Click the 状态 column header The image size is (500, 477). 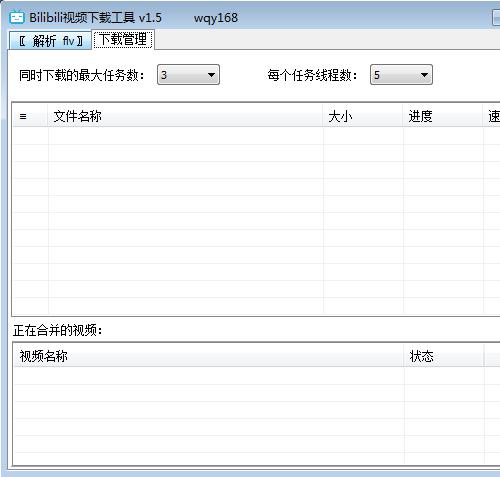click(x=444, y=356)
